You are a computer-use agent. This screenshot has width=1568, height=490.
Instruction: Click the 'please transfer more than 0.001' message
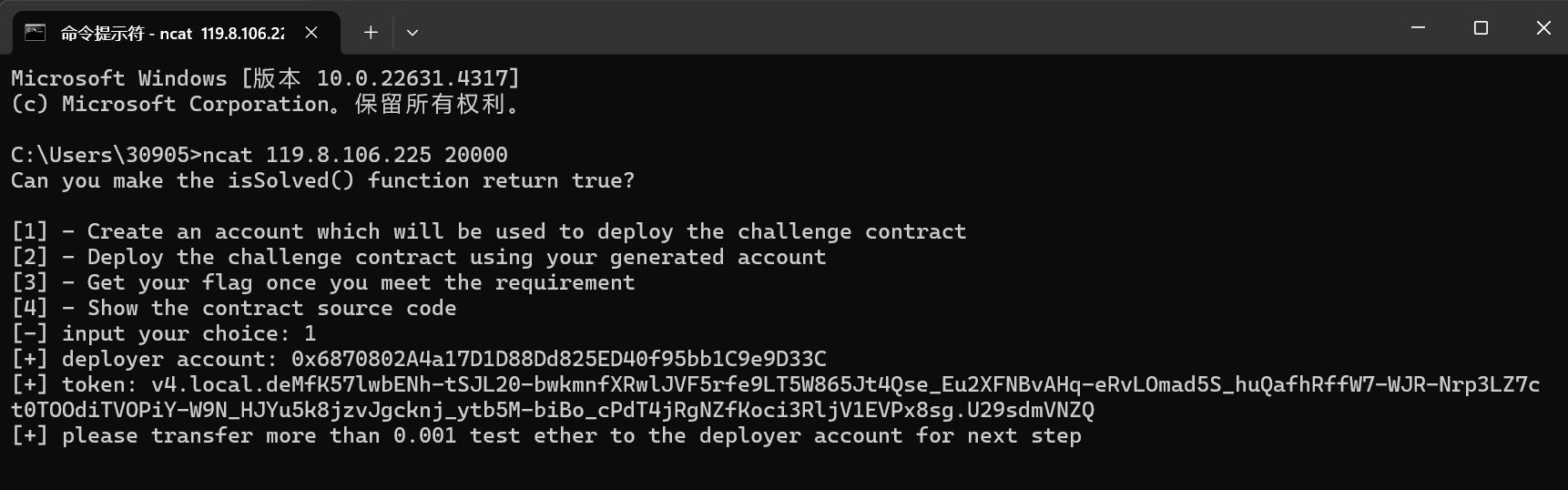click(x=546, y=435)
